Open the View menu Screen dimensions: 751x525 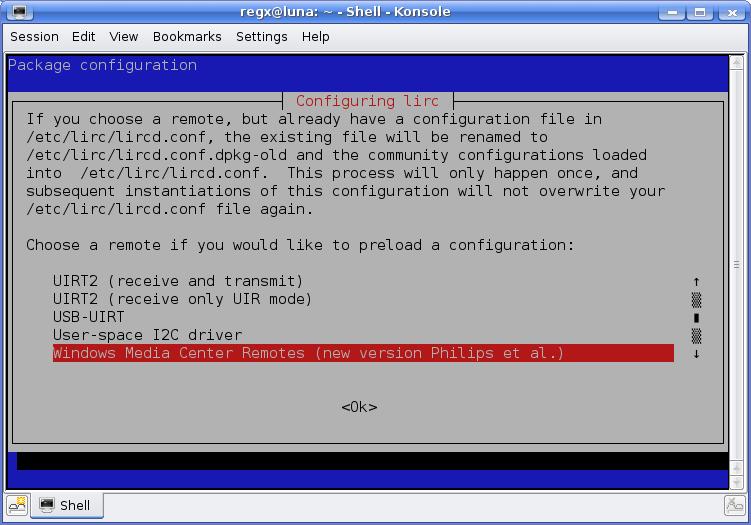click(x=124, y=37)
